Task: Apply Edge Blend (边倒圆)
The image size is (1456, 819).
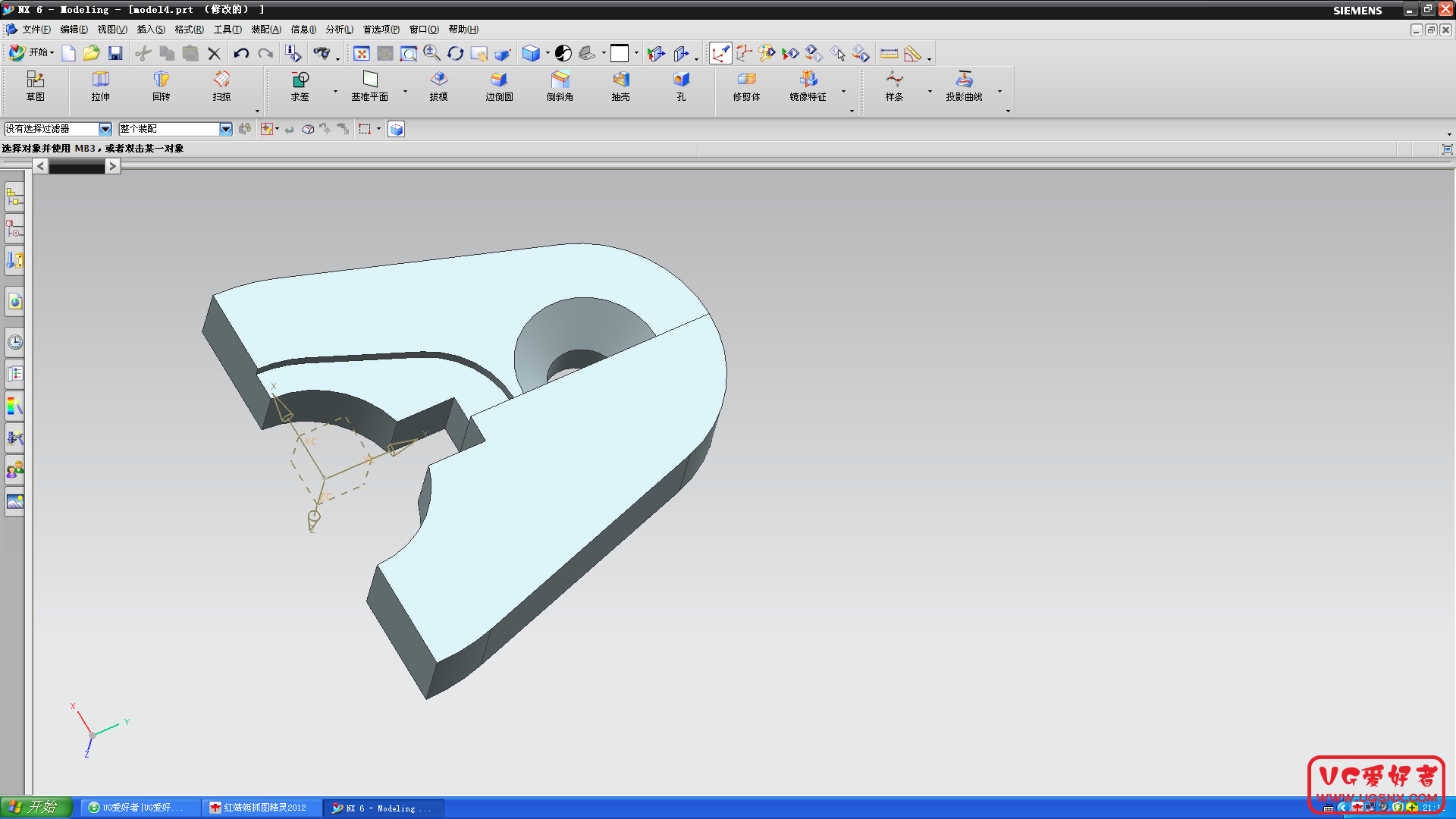Action: [500, 86]
